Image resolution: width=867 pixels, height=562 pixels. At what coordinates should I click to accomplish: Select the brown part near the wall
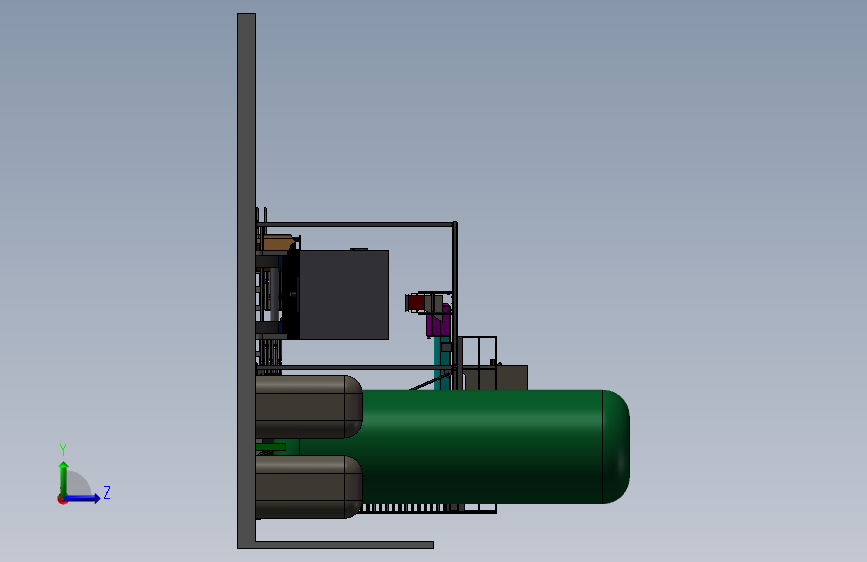(276, 242)
